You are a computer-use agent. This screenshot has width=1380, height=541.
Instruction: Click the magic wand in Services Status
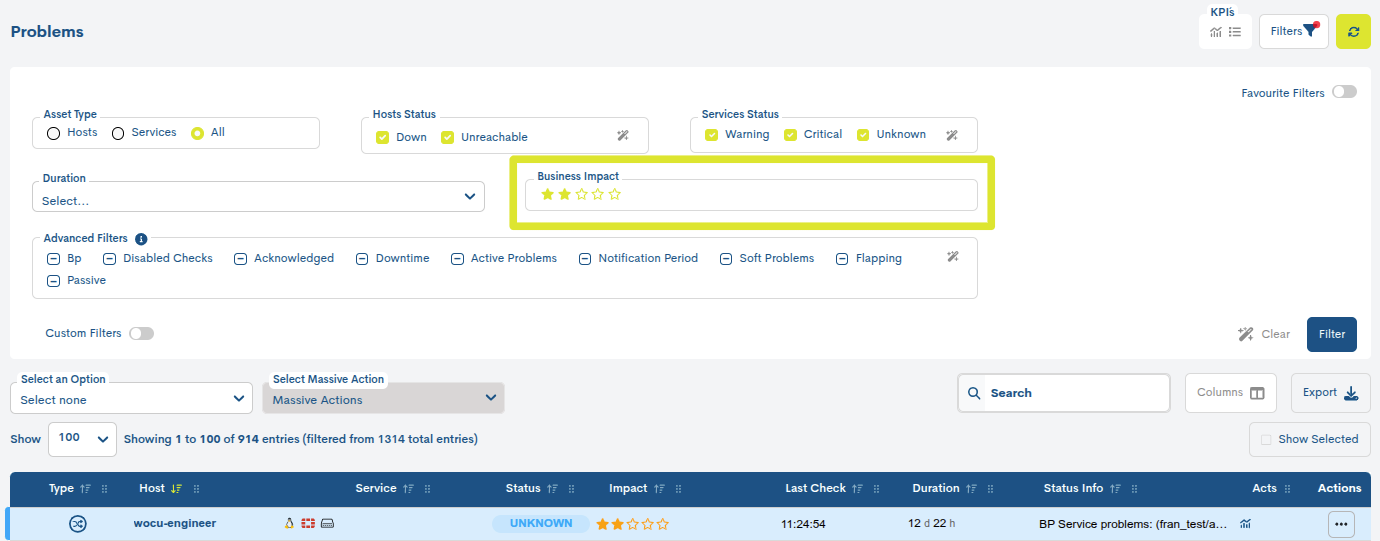(x=952, y=135)
